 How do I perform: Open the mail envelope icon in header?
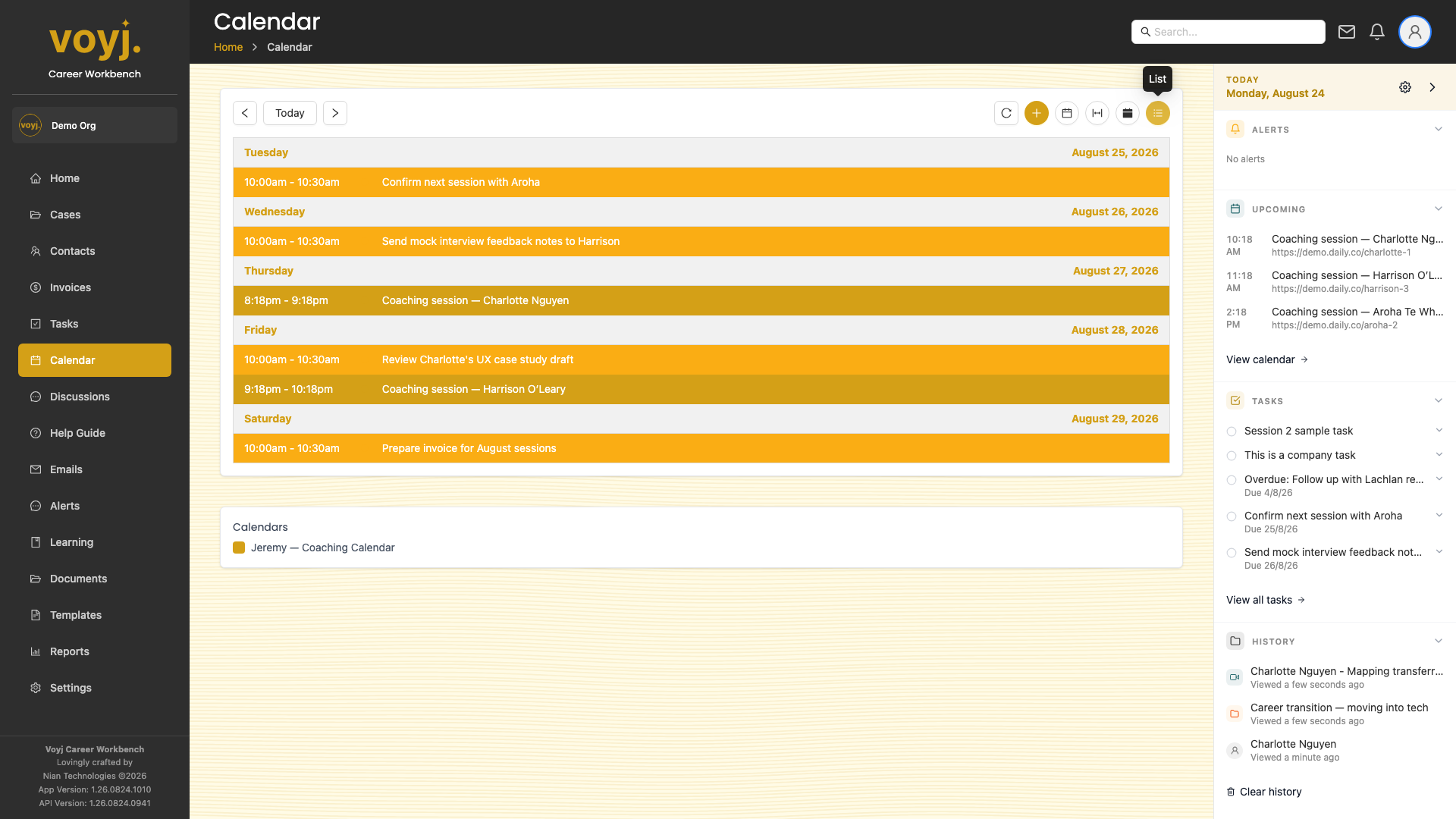click(x=1347, y=32)
